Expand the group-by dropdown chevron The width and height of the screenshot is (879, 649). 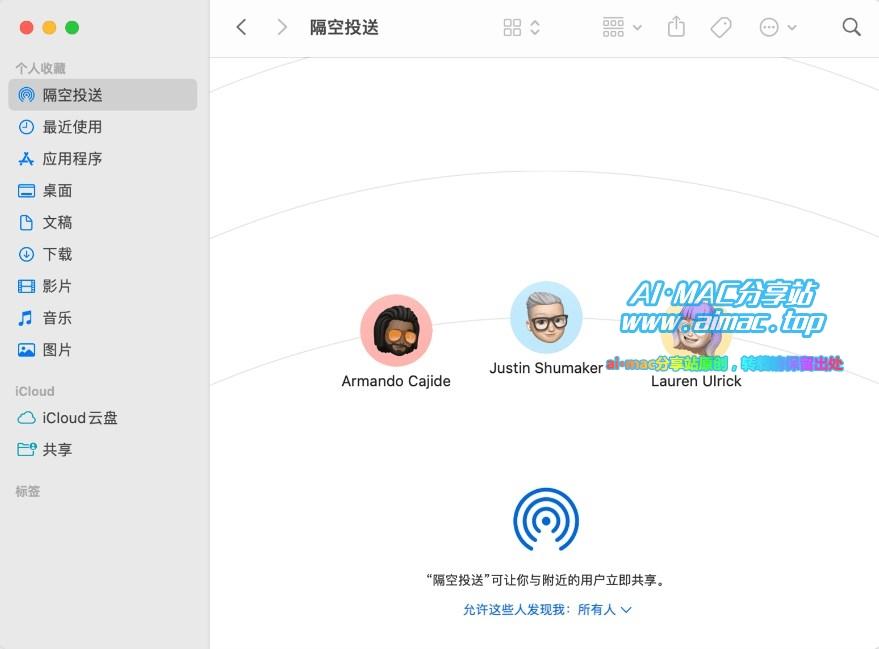[637, 27]
